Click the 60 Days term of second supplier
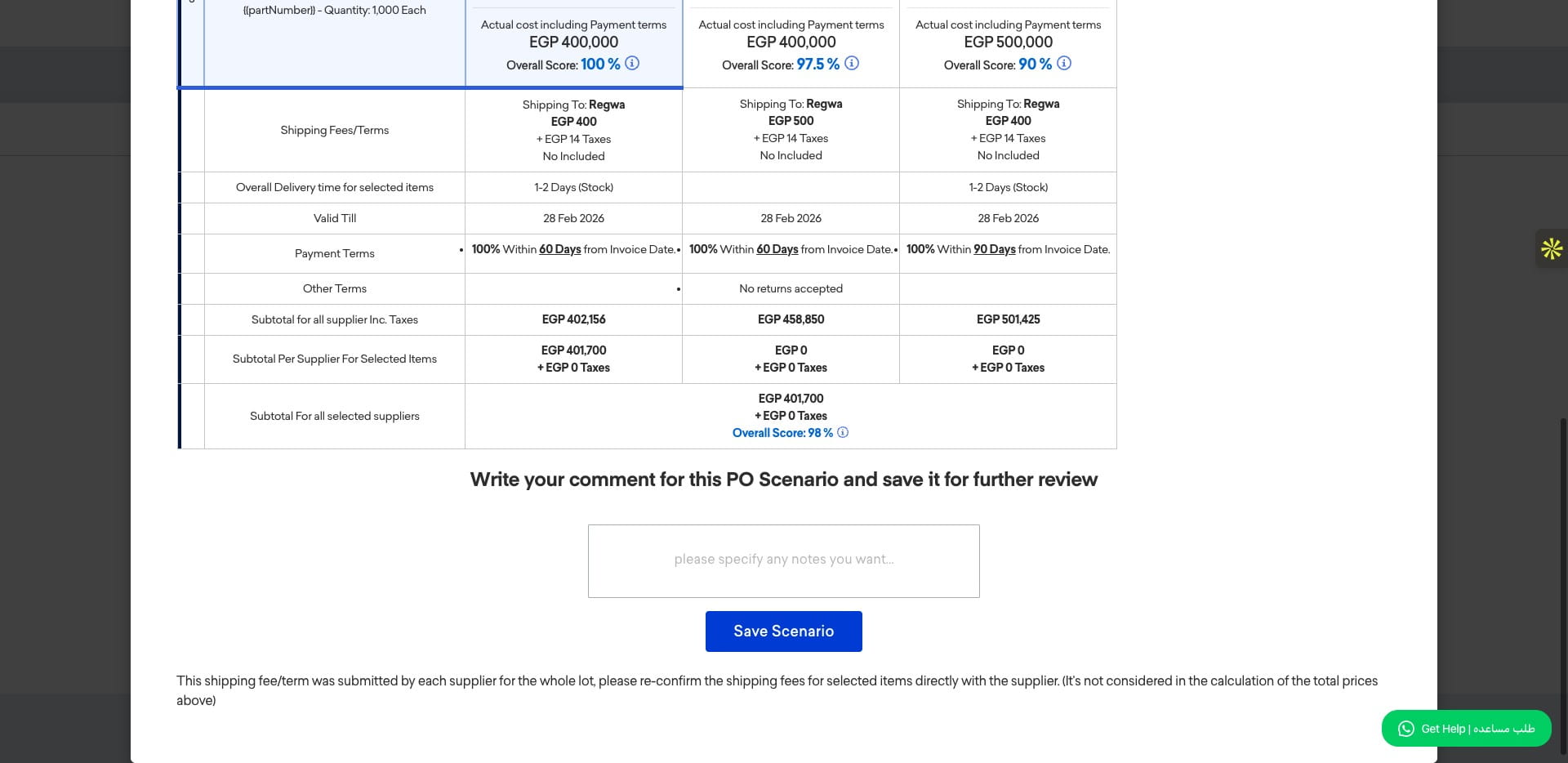This screenshot has width=1568, height=763. pos(777,249)
